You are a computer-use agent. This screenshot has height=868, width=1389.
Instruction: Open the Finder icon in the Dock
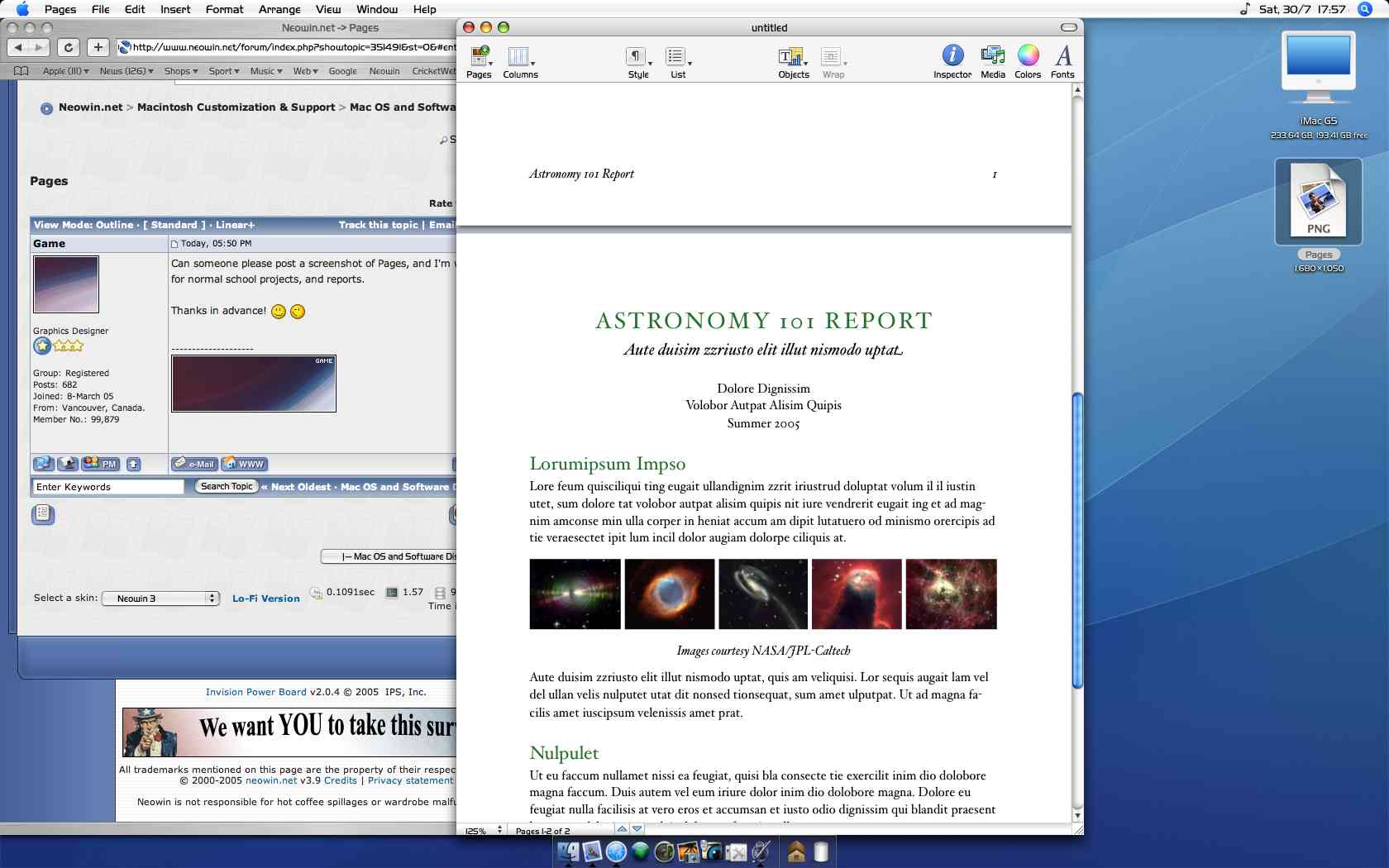567,851
